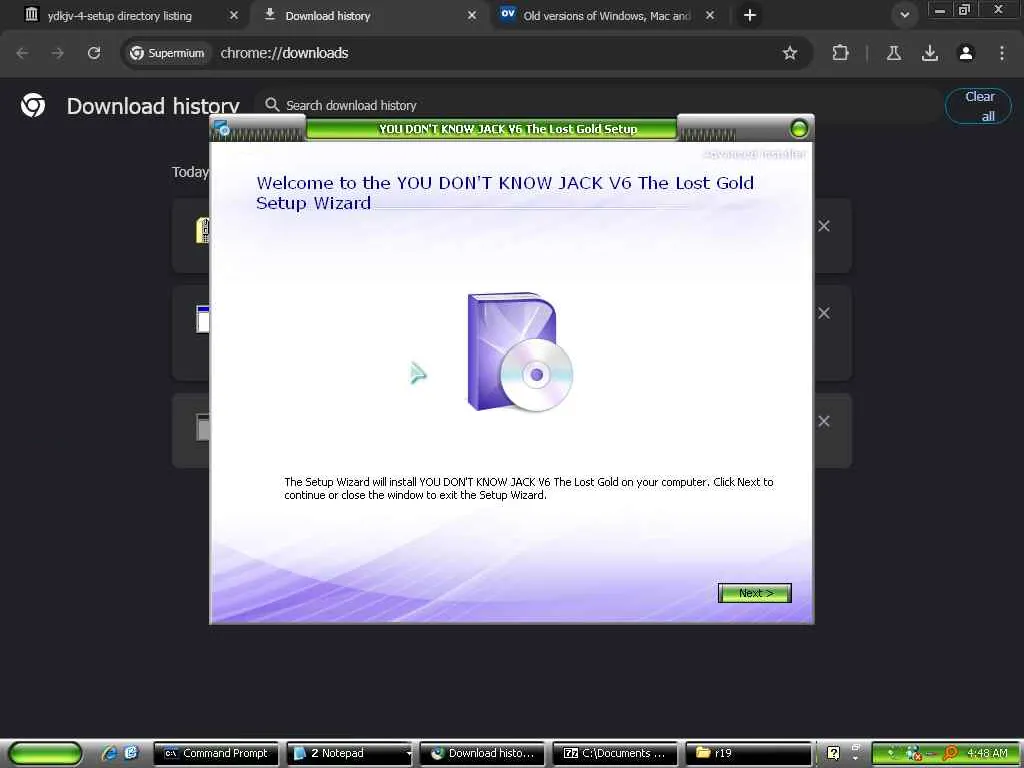Open the browser three-dot menu
Viewport: 1024px width, 768px height.
1002,53
